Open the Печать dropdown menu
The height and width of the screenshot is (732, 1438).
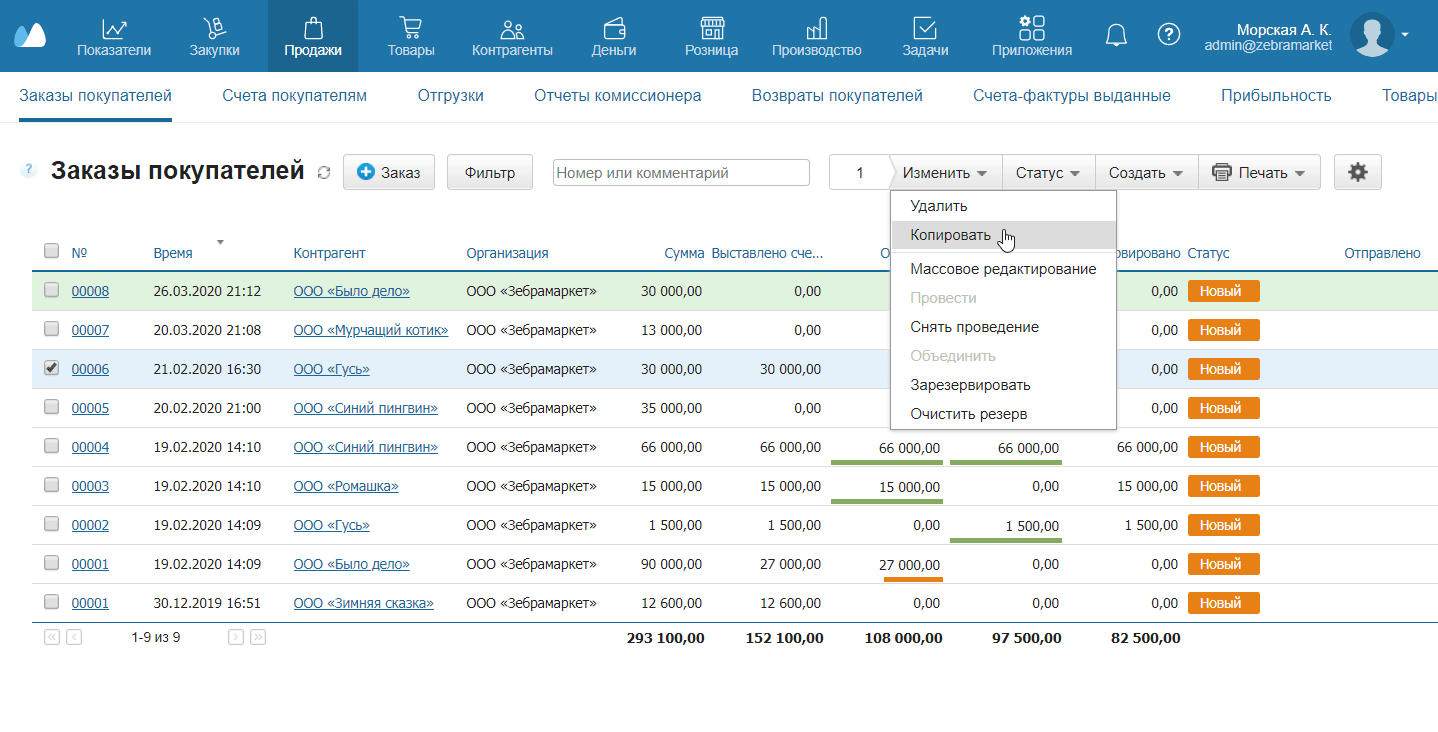click(x=1258, y=173)
